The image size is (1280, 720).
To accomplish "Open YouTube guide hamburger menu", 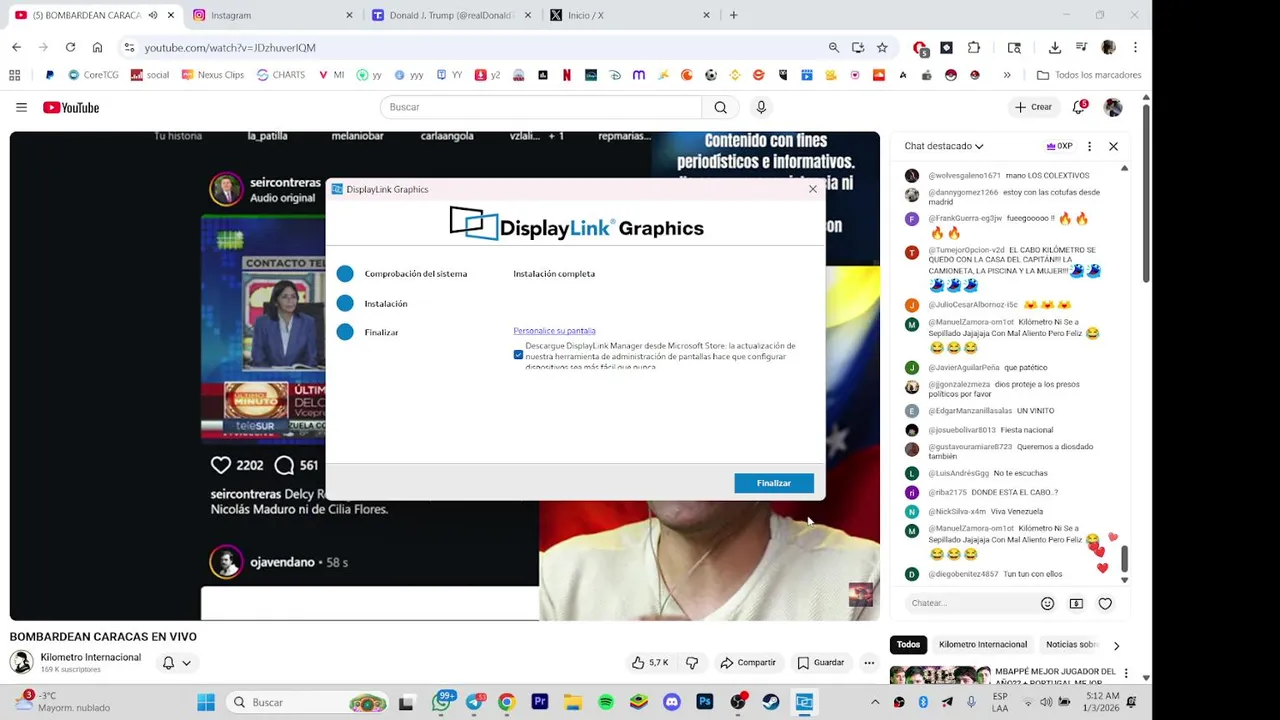I will coord(21,107).
